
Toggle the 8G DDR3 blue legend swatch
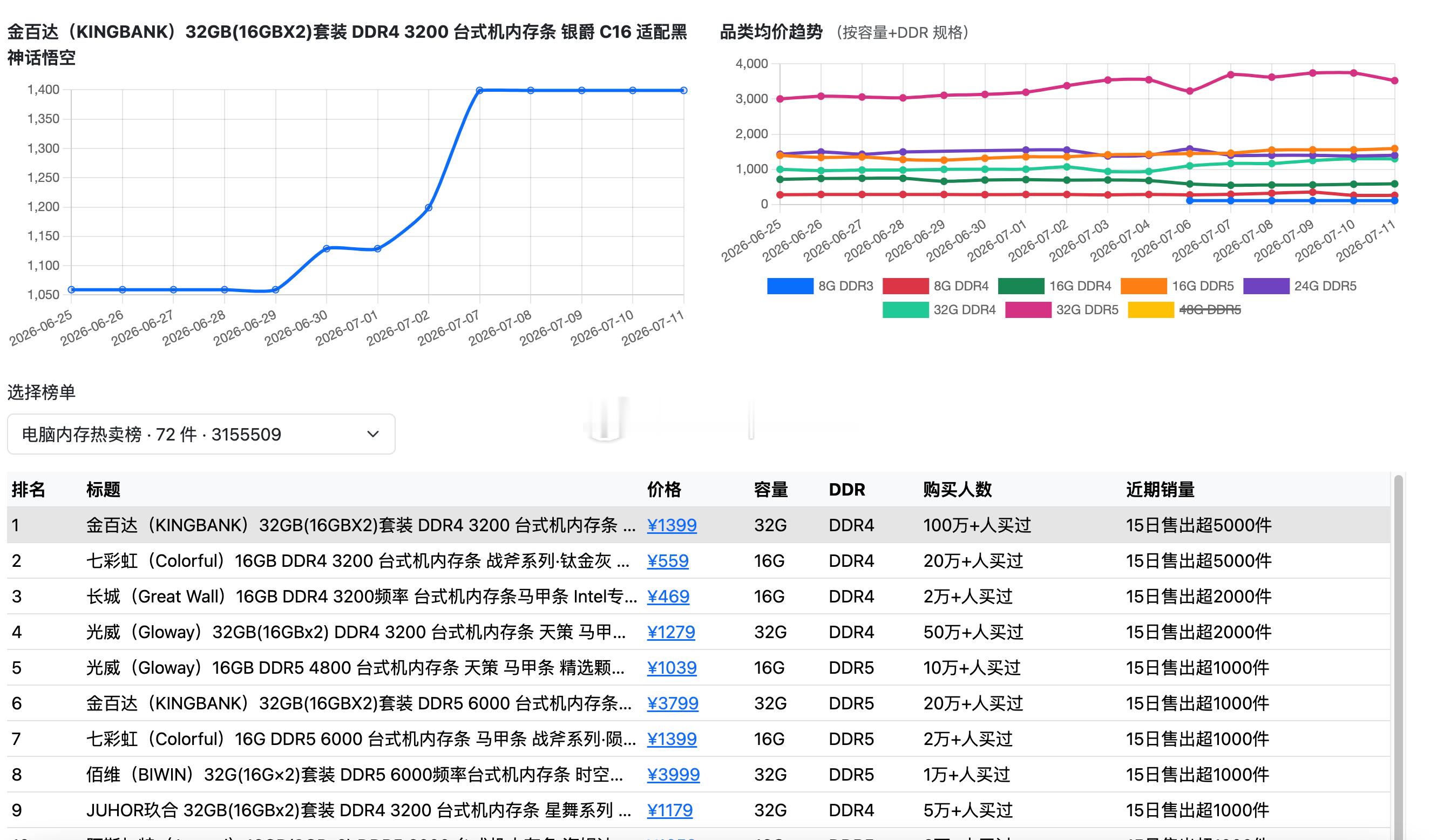coord(790,286)
